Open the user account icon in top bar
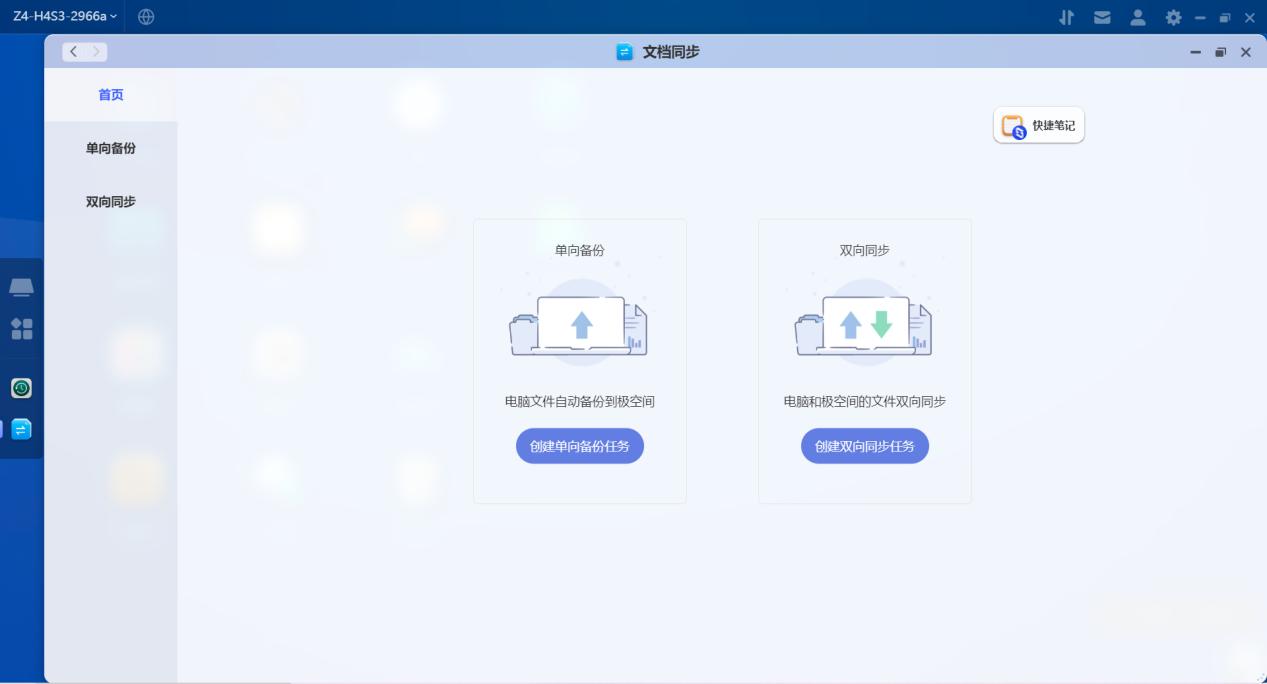1267x684 pixels. [1136, 17]
